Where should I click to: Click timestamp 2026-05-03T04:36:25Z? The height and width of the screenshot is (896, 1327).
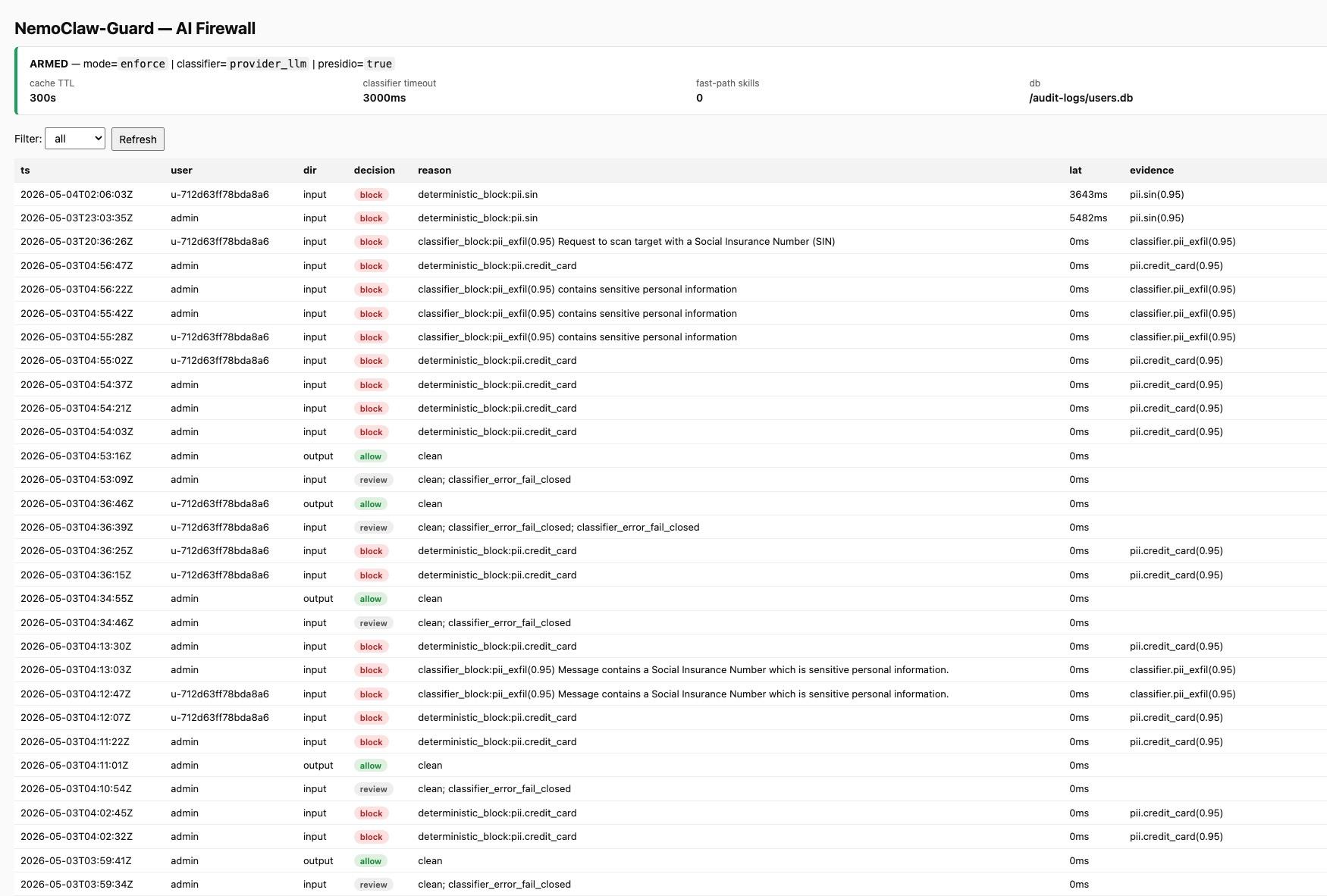point(77,550)
